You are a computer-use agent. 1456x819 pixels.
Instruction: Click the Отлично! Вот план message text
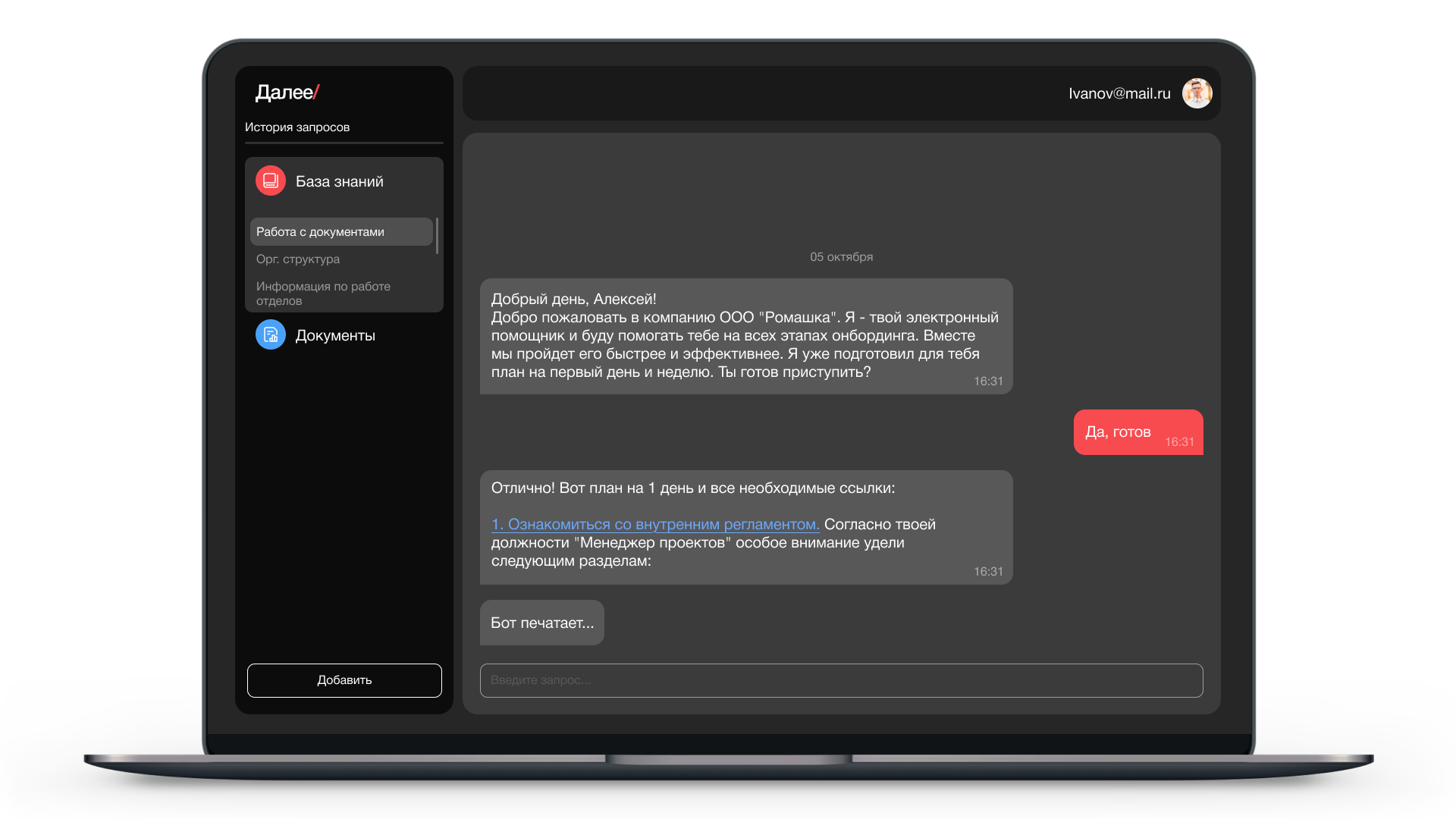tap(746, 527)
